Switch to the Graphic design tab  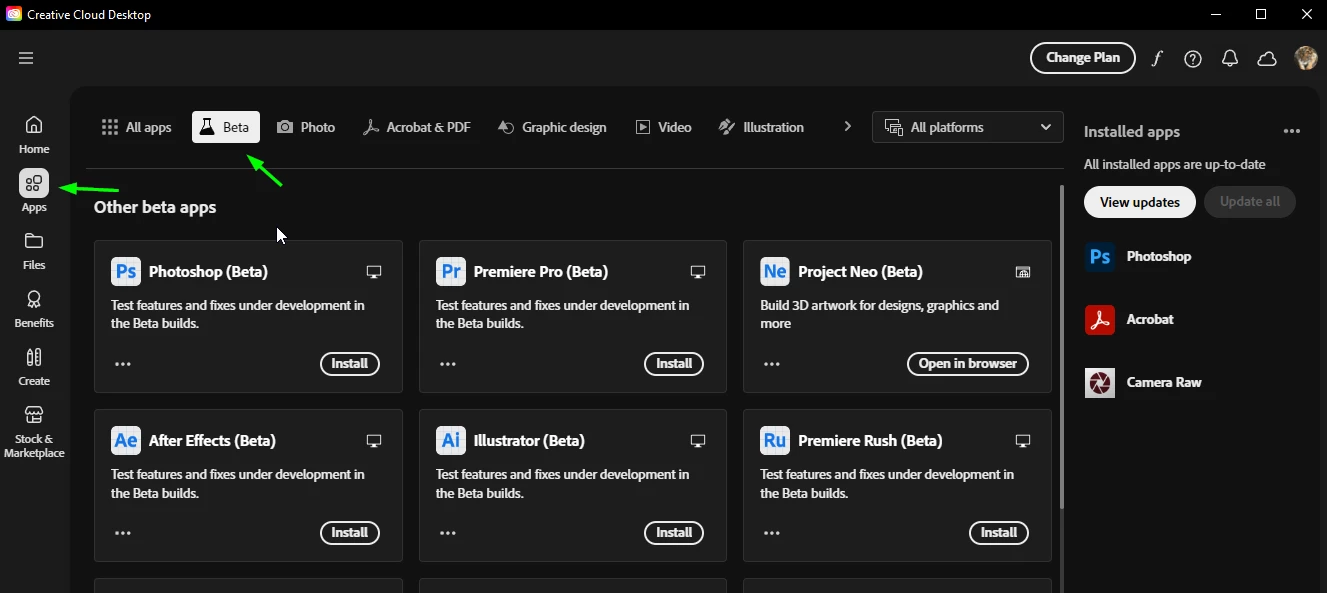(x=552, y=127)
